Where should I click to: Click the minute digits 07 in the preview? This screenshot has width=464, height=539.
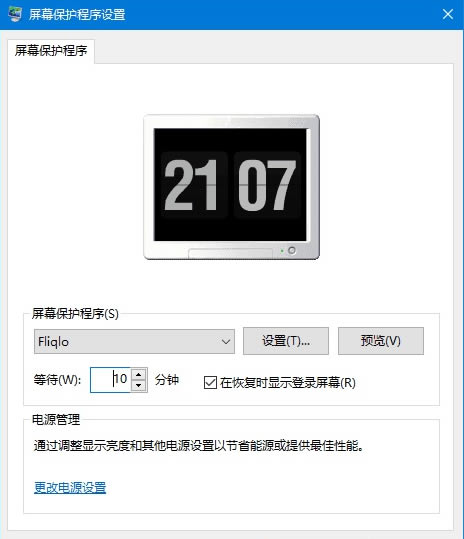267,185
